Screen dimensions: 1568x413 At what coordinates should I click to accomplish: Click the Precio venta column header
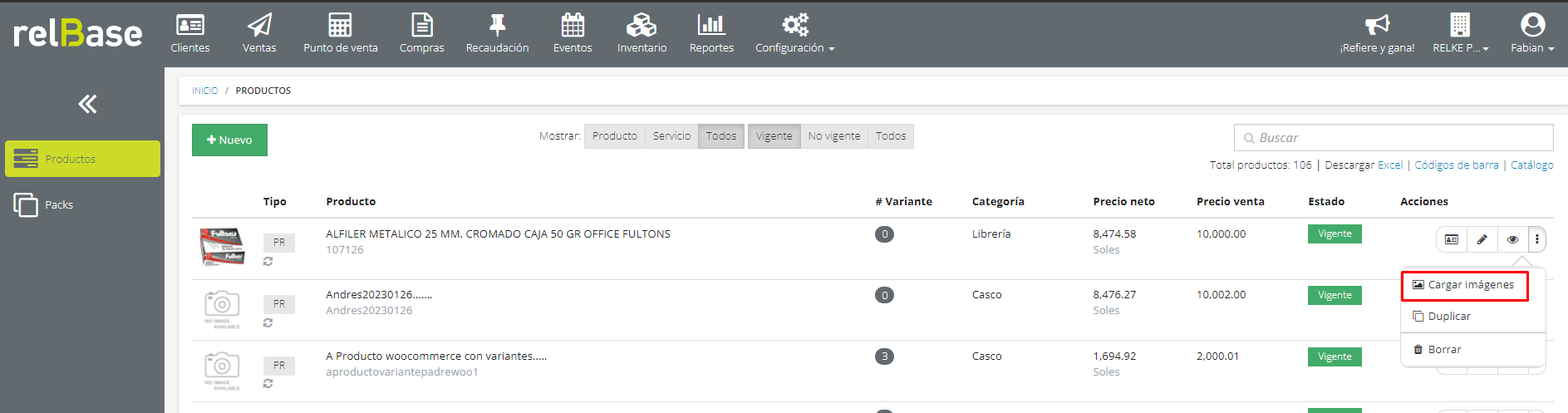tap(1231, 202)
